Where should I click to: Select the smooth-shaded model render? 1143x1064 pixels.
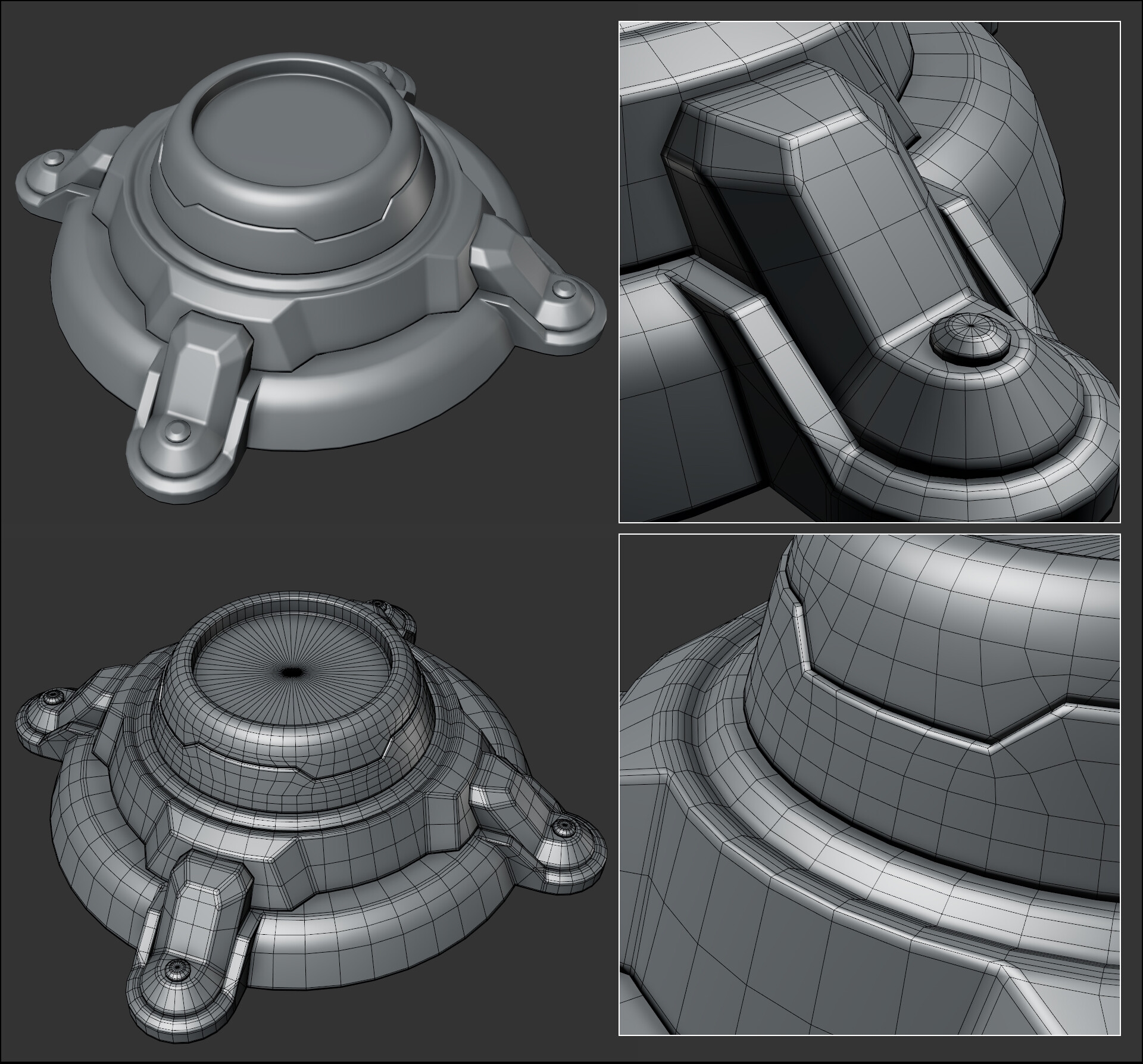point(310,280)
